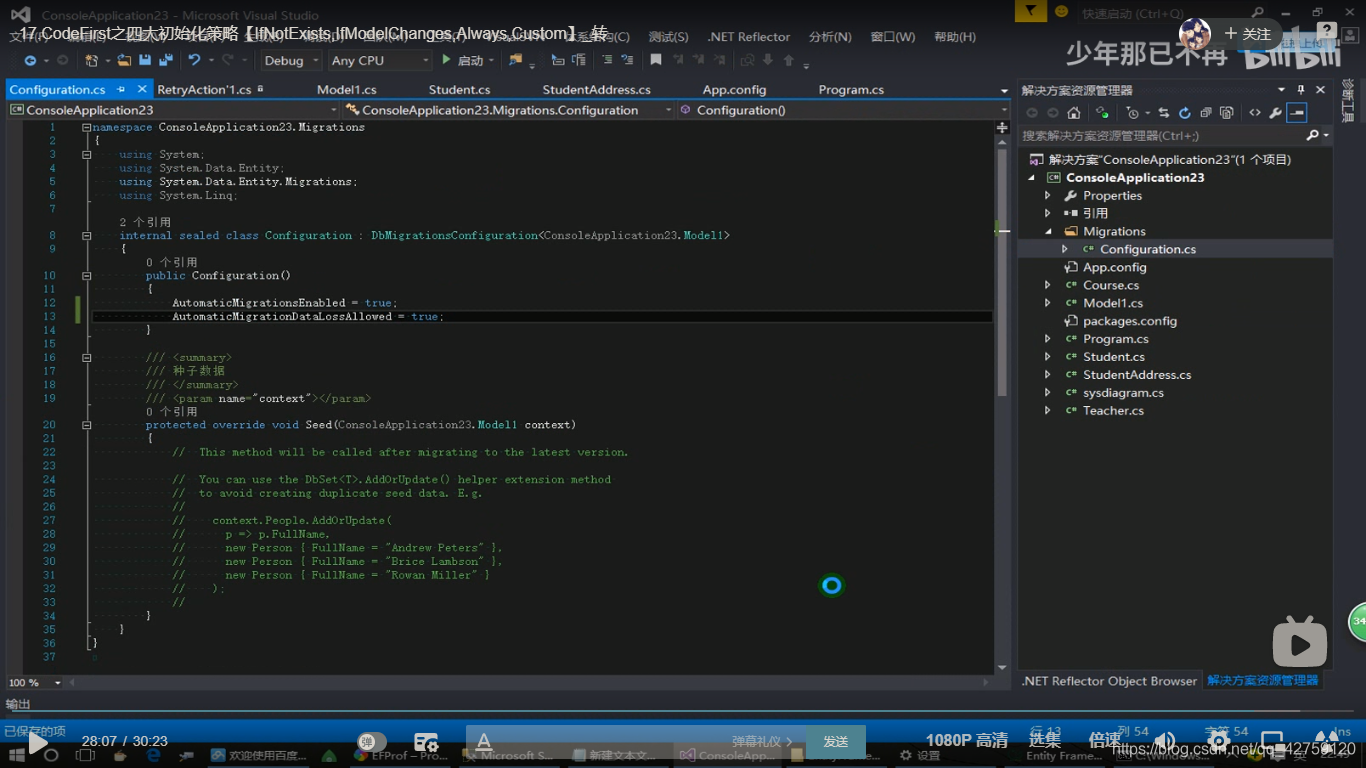The image size is (1366, 768).
Task: Click the Collapse All icon in Solution Explorer
Action: [1206, 113]
